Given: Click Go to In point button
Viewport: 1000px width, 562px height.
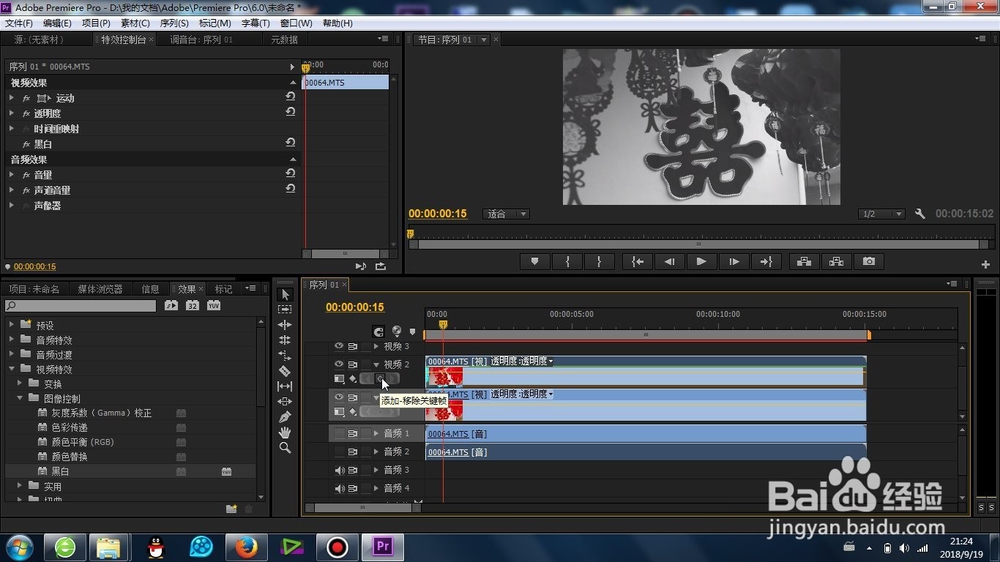Looking at the screenshot, I should (x=637, y=262).
